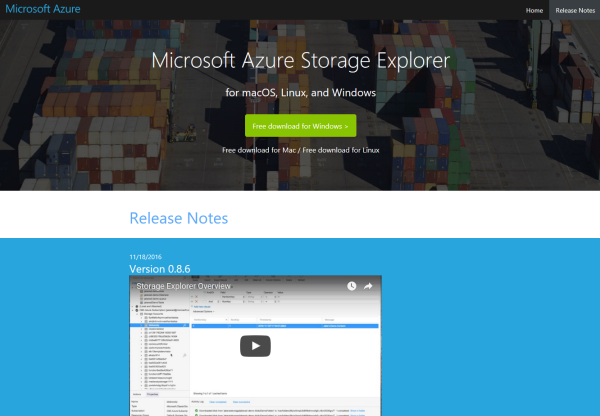Click the 11/18/2016 release date
The height and width of the screenshot is (416, 600).
tap(145, 257)
